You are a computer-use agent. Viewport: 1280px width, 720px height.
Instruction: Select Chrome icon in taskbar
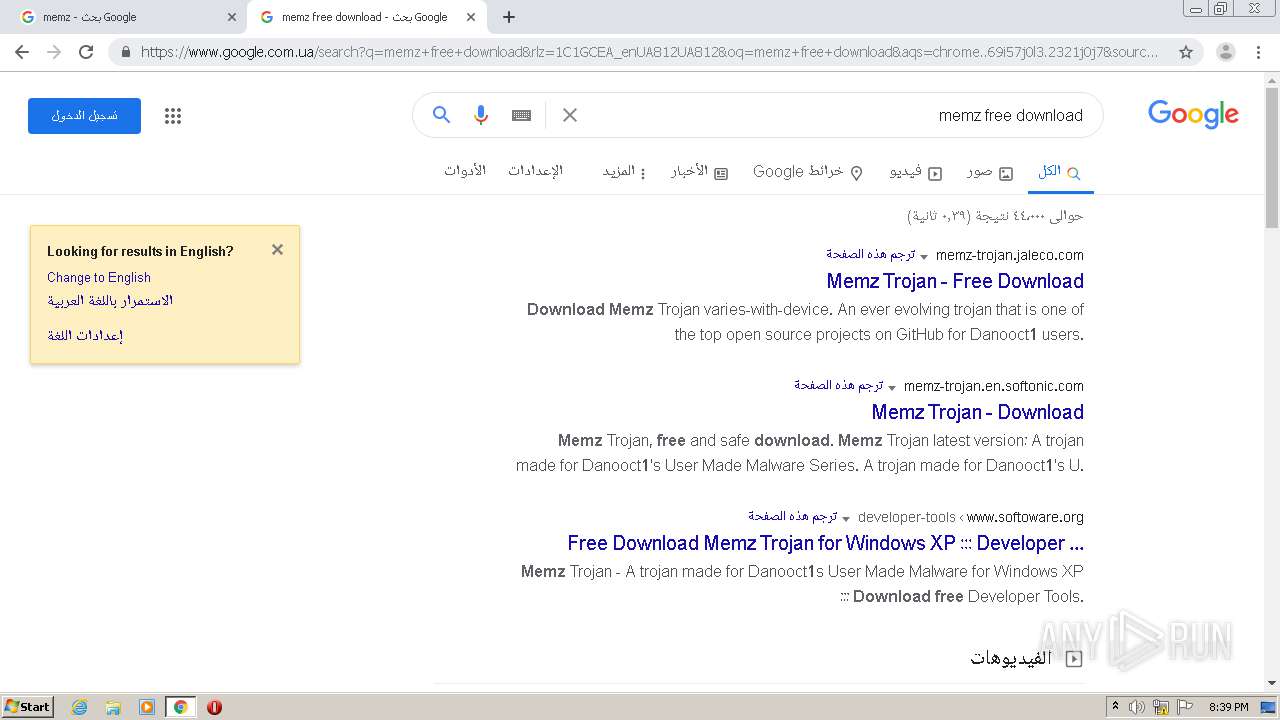tap(181, 707)
